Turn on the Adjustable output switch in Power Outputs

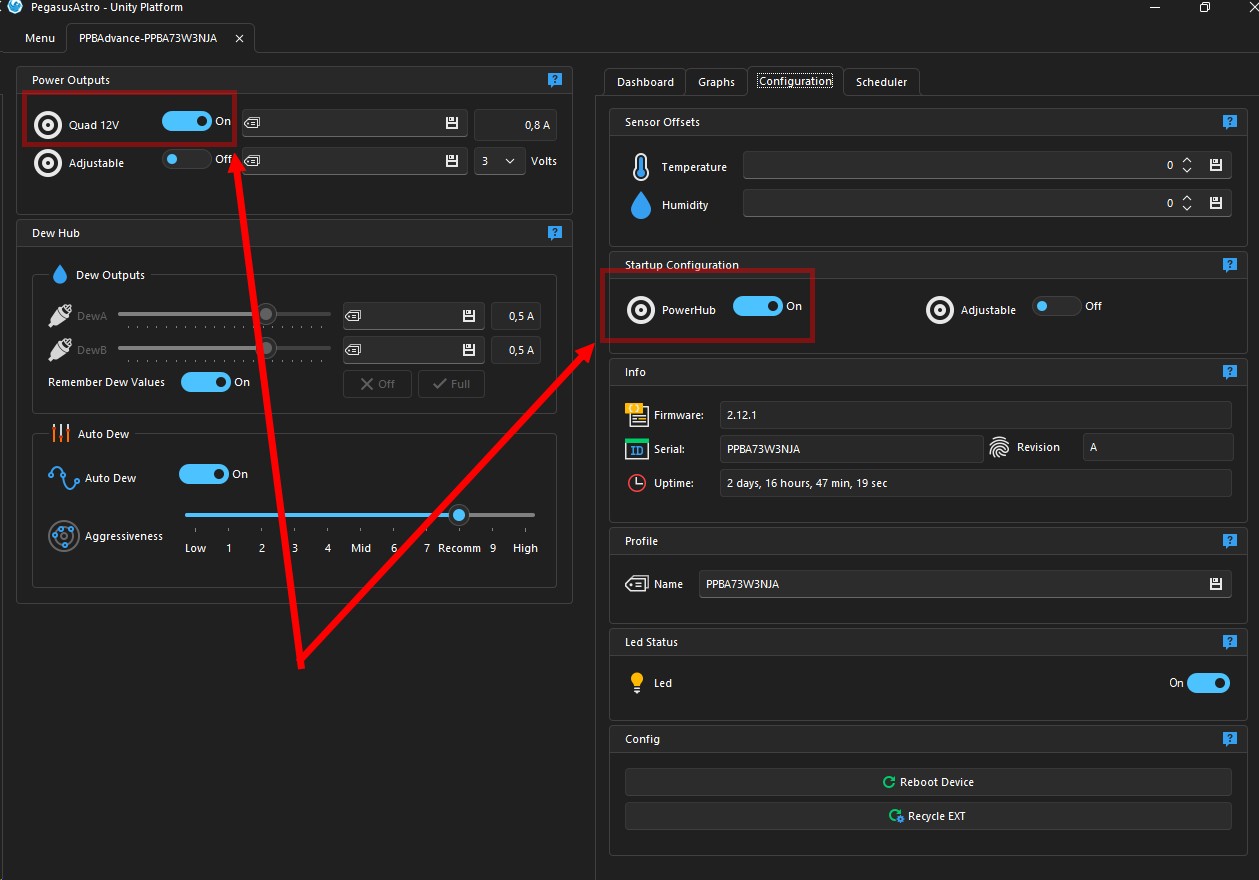click(187, 159)
